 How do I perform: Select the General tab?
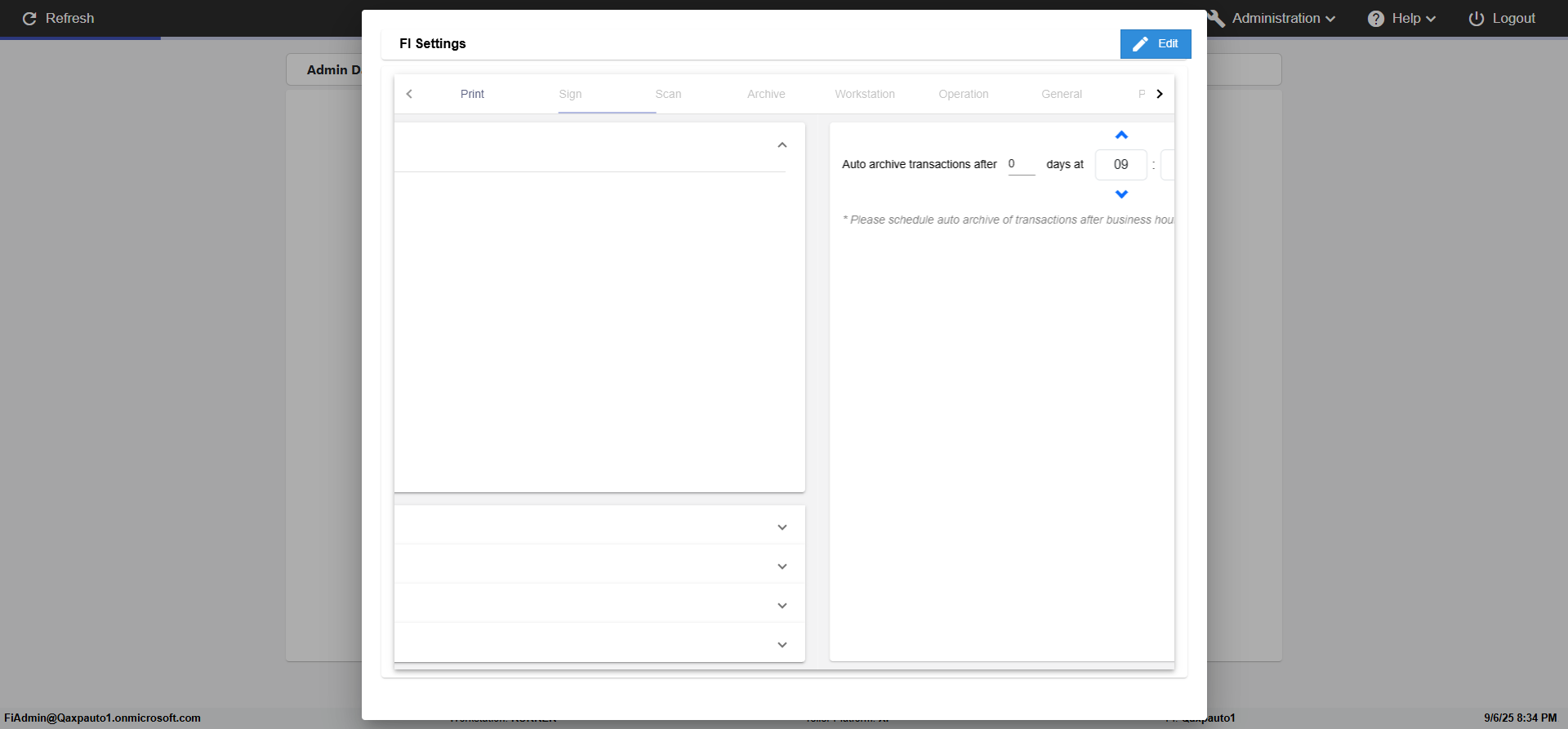tap(1061, 94)
